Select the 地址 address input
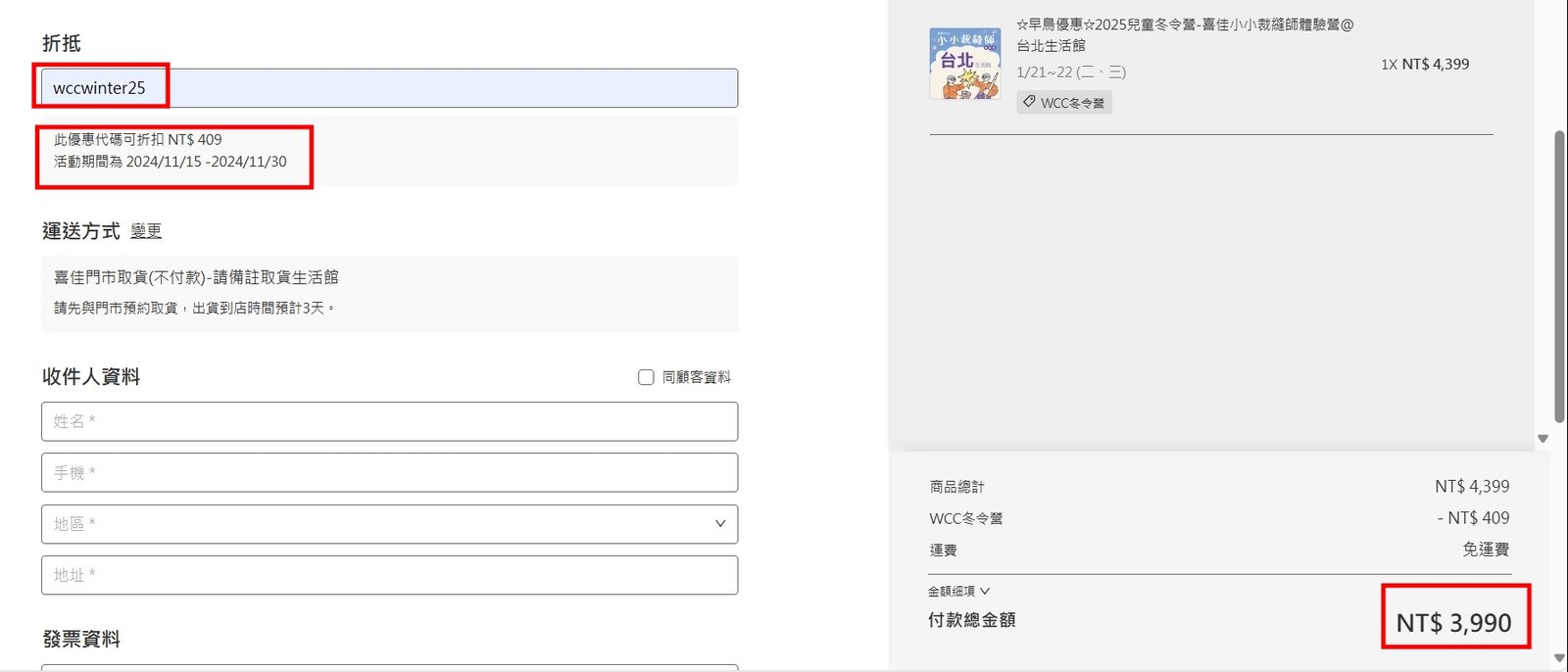The width and height of the screenshot is (1568, 672). coord(389,575)
